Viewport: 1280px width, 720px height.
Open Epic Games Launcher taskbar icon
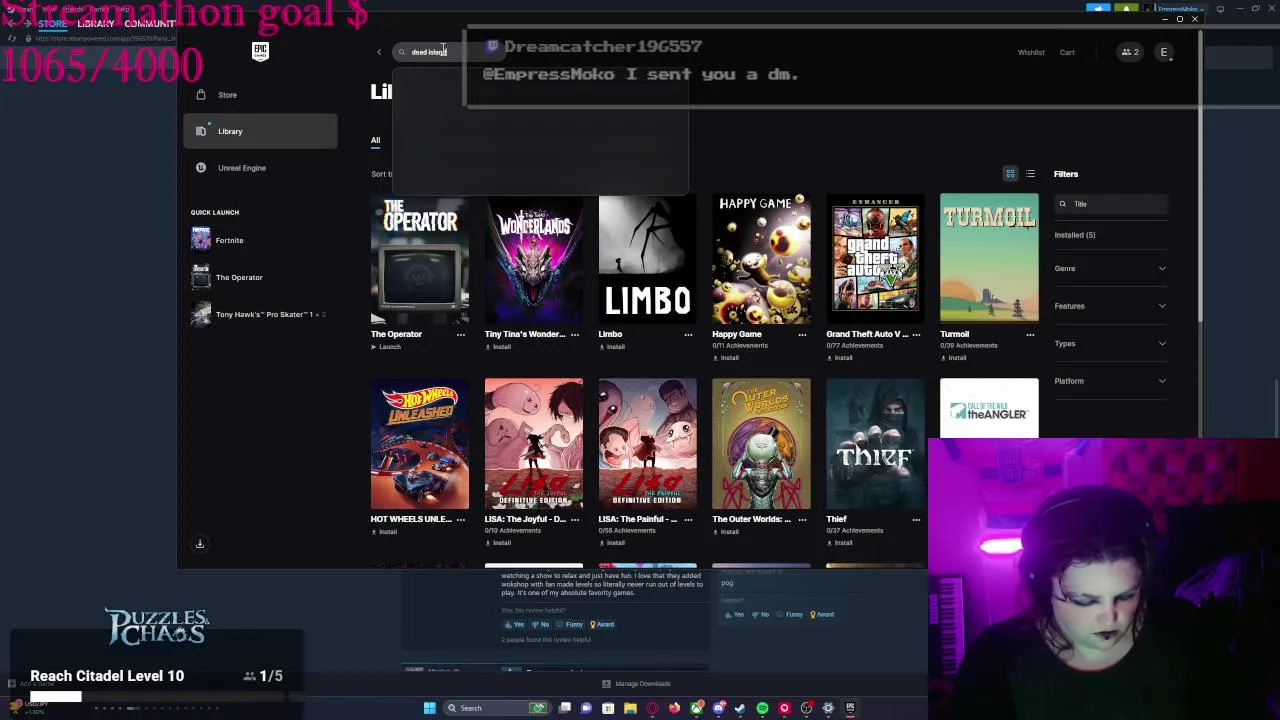[851, 708]
